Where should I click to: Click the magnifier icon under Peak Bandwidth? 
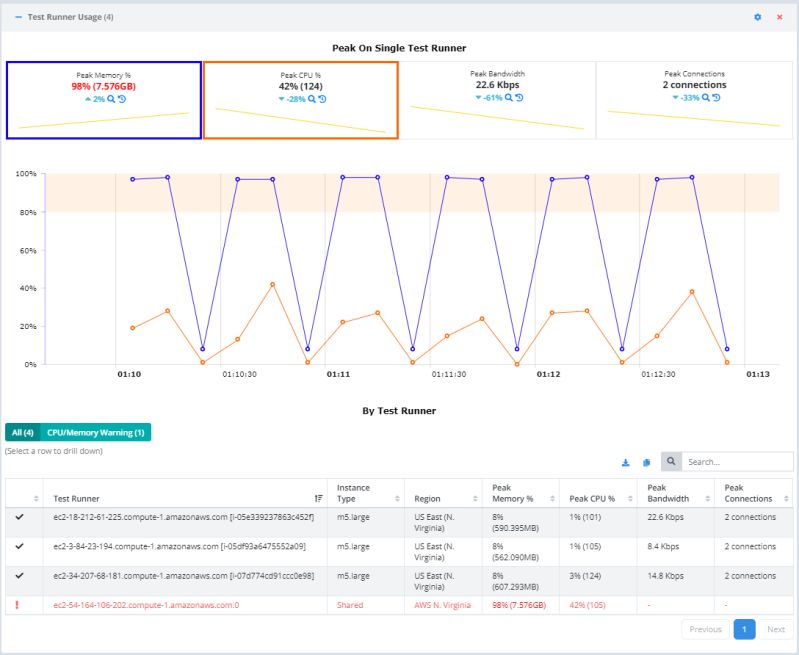[509, 97]
